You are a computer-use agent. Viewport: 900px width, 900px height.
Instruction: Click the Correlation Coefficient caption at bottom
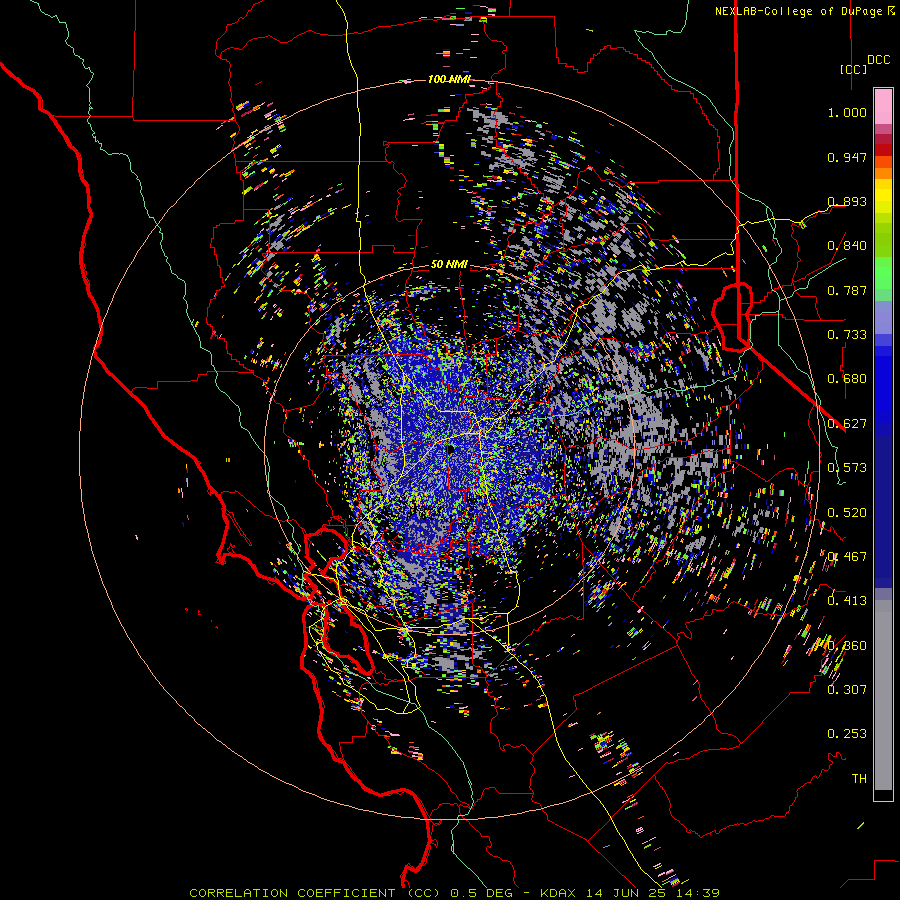click(454, 893)
